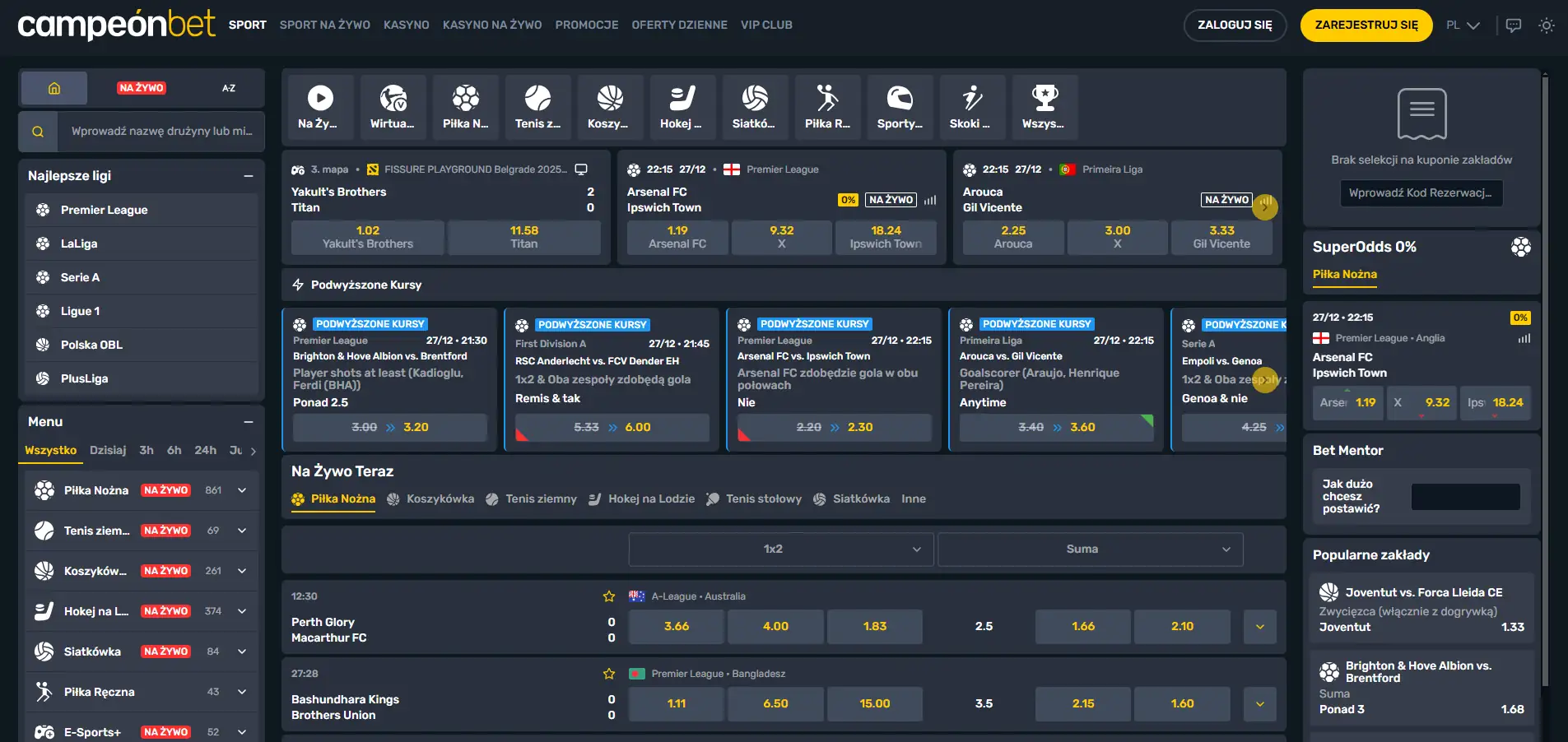Click the home icon in left sidebar

tap(54, 88)
